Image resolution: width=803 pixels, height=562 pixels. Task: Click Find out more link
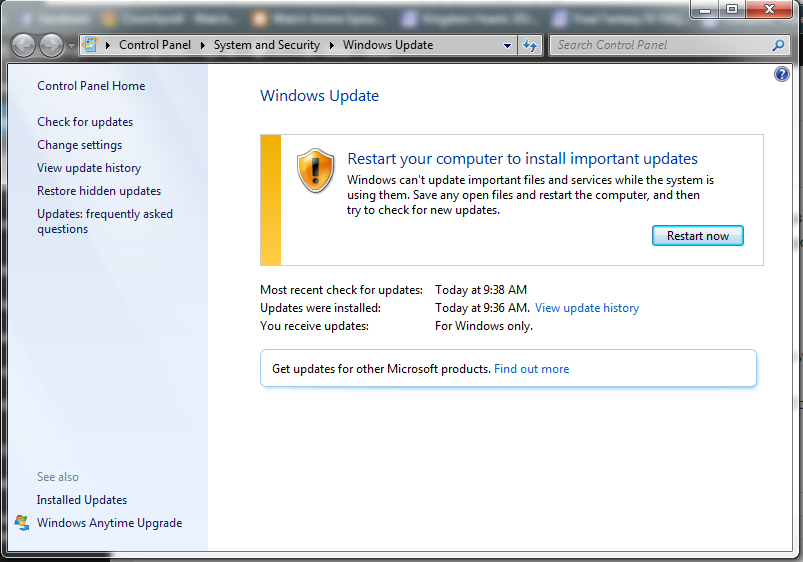click(x=532, y=369)
